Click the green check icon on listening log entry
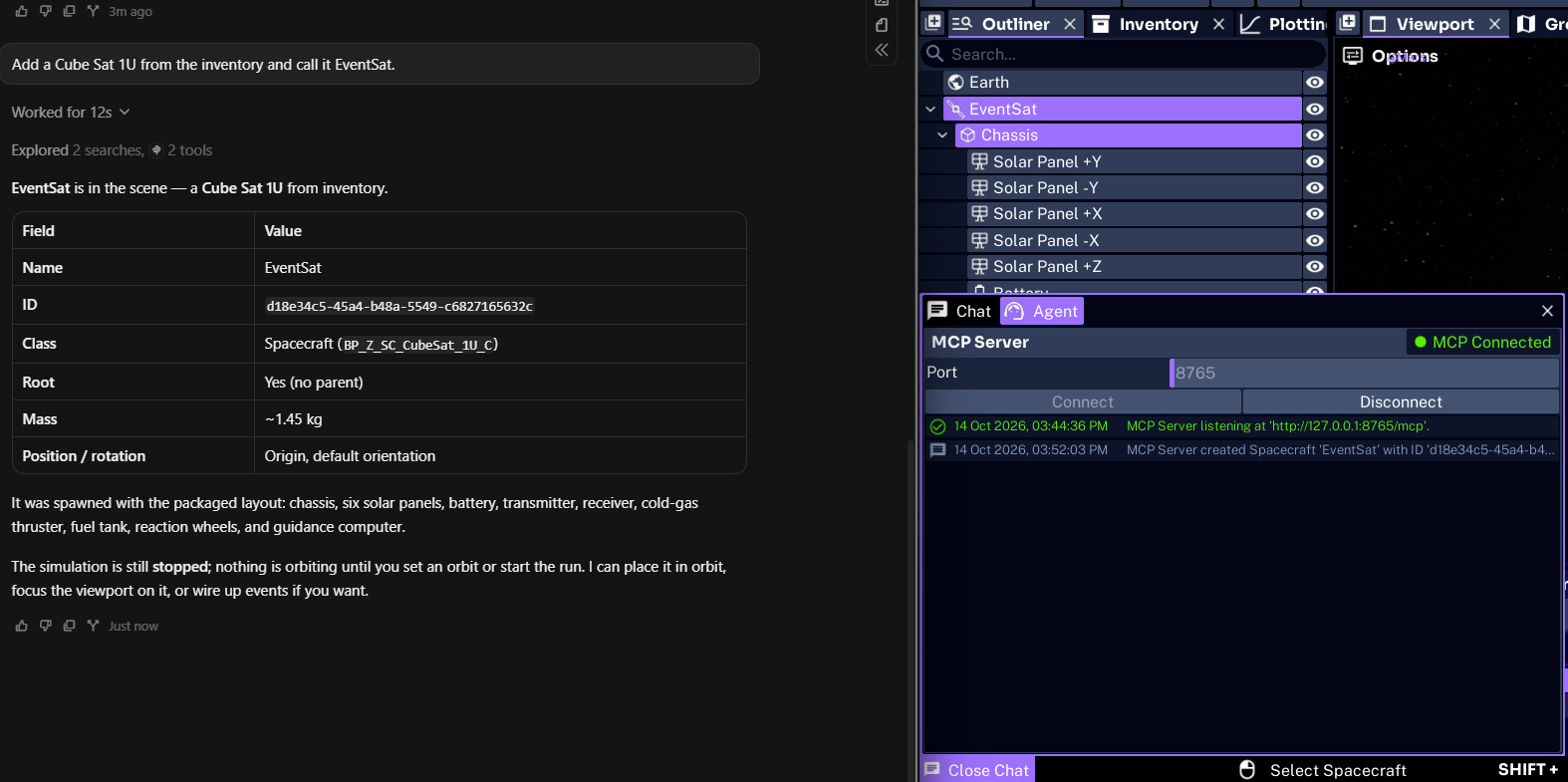1568x782 pixels. pyautogui.click(x=937, y=426)
